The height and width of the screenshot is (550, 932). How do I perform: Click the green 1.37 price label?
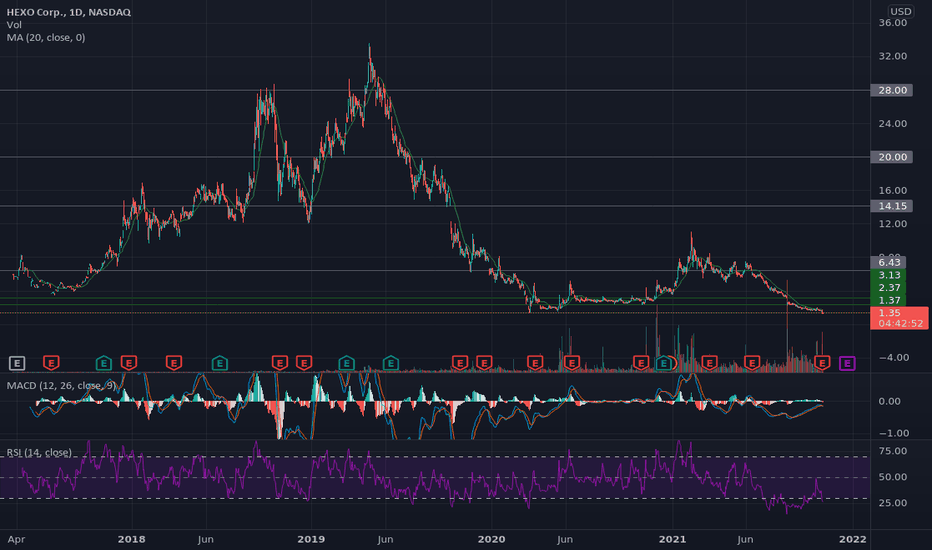coord(889,300)
